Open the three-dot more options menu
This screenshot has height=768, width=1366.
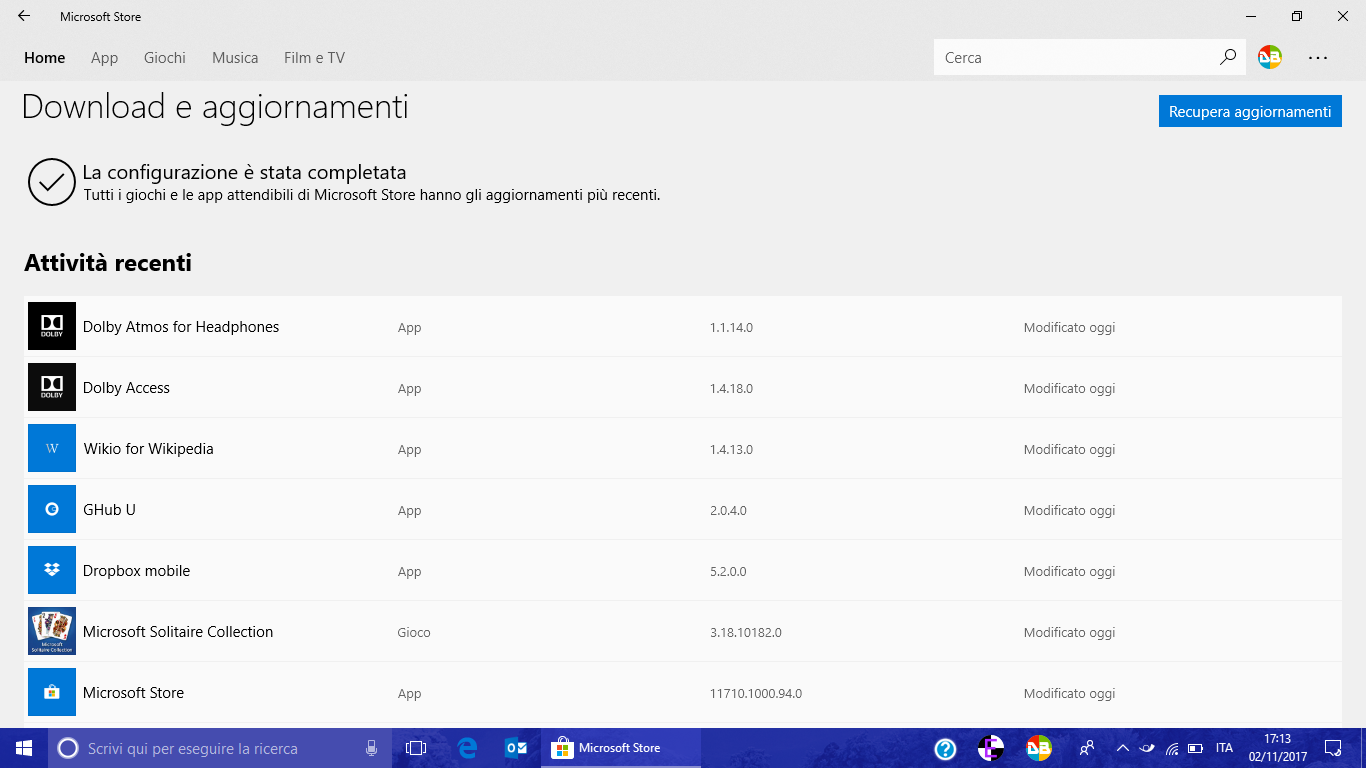[x=1318, y=58]
